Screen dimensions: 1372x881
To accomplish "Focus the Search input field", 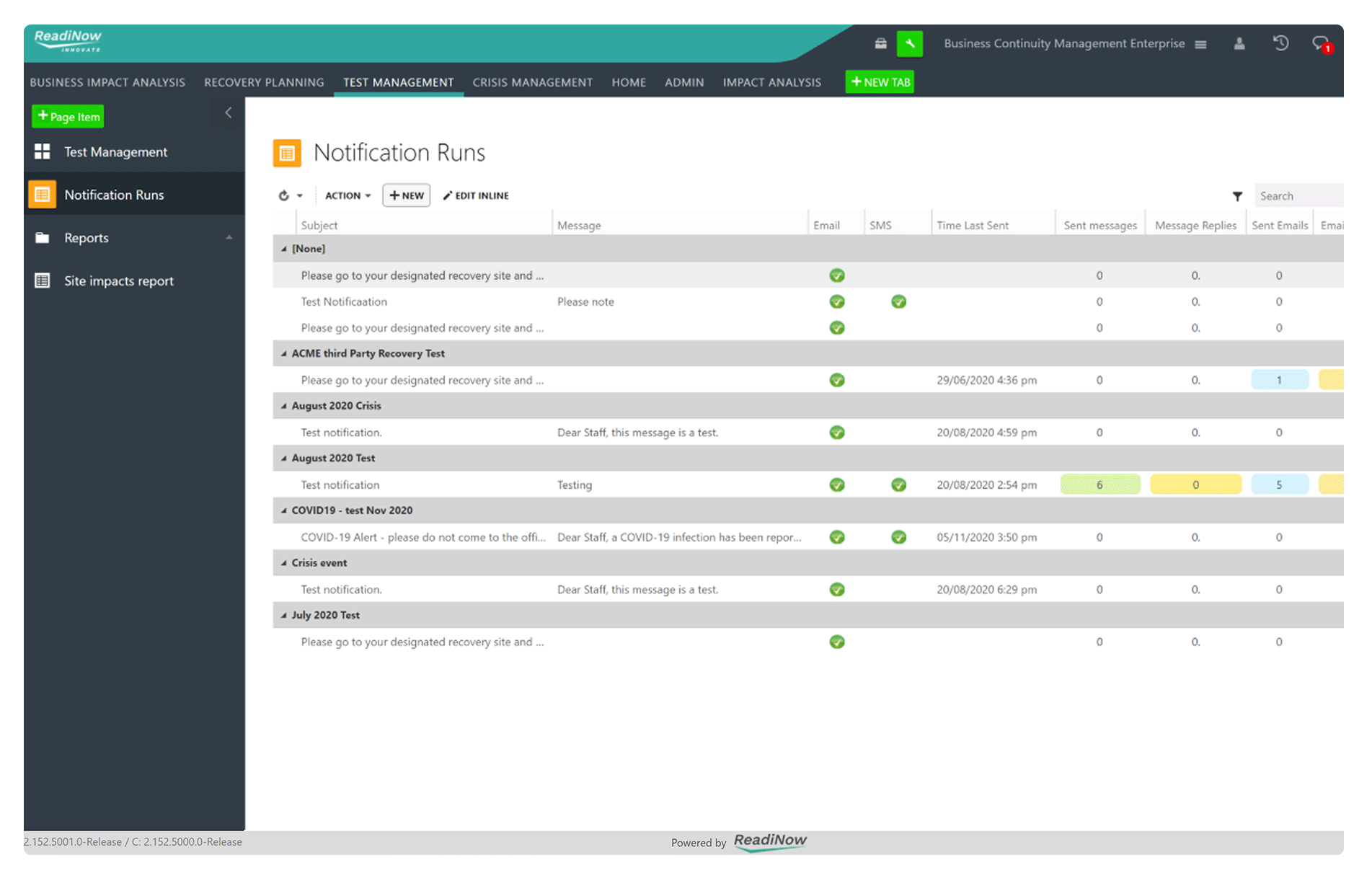I will click(x=1298, y=196).
